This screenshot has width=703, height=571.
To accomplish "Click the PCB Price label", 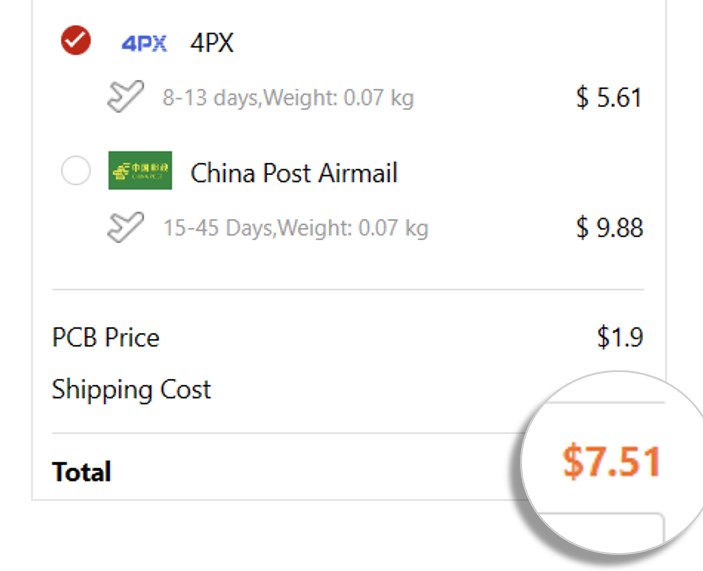I will 105,338.
